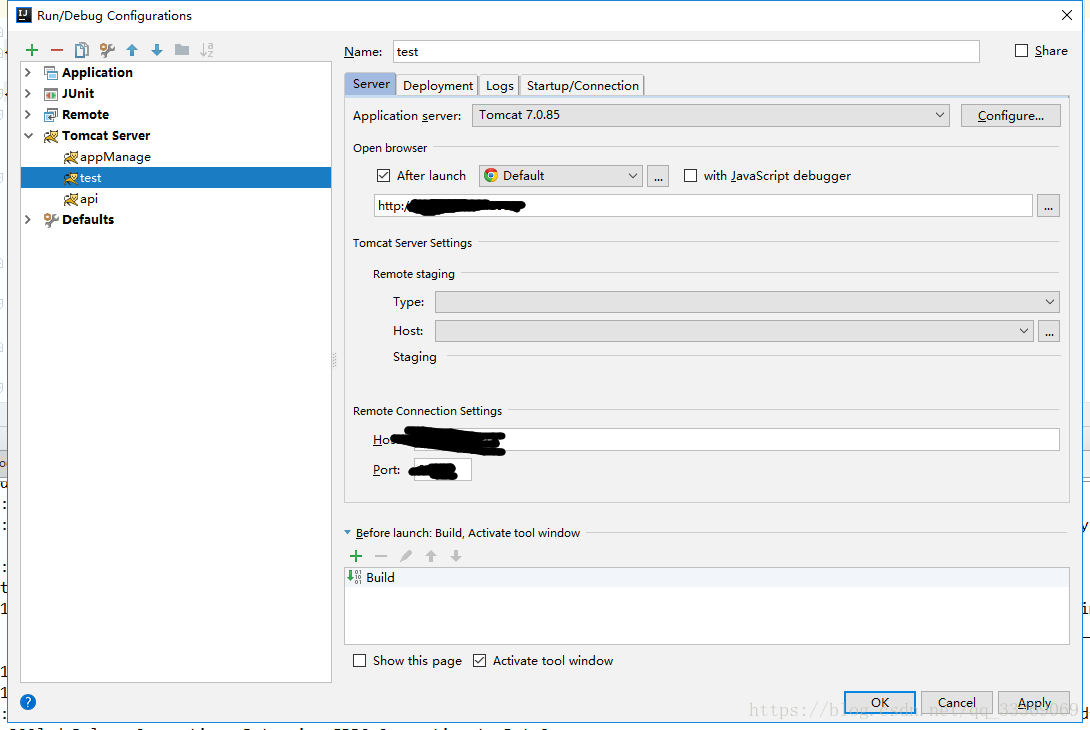This screenshot has height=730, width=1090.
Task: Collapse the Tomcat Server node
Action: [29, 136]
